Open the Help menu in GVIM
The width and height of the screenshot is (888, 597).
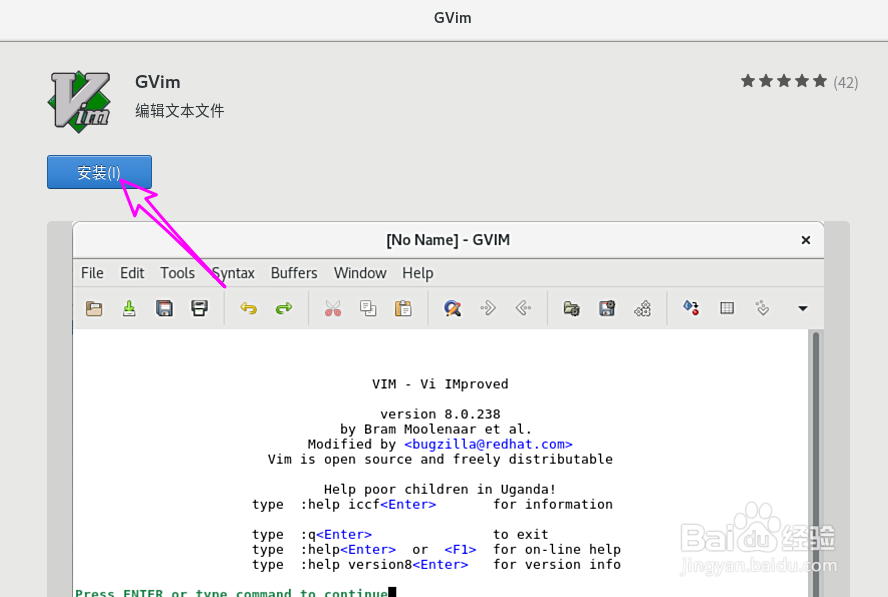tap(418, 273)
